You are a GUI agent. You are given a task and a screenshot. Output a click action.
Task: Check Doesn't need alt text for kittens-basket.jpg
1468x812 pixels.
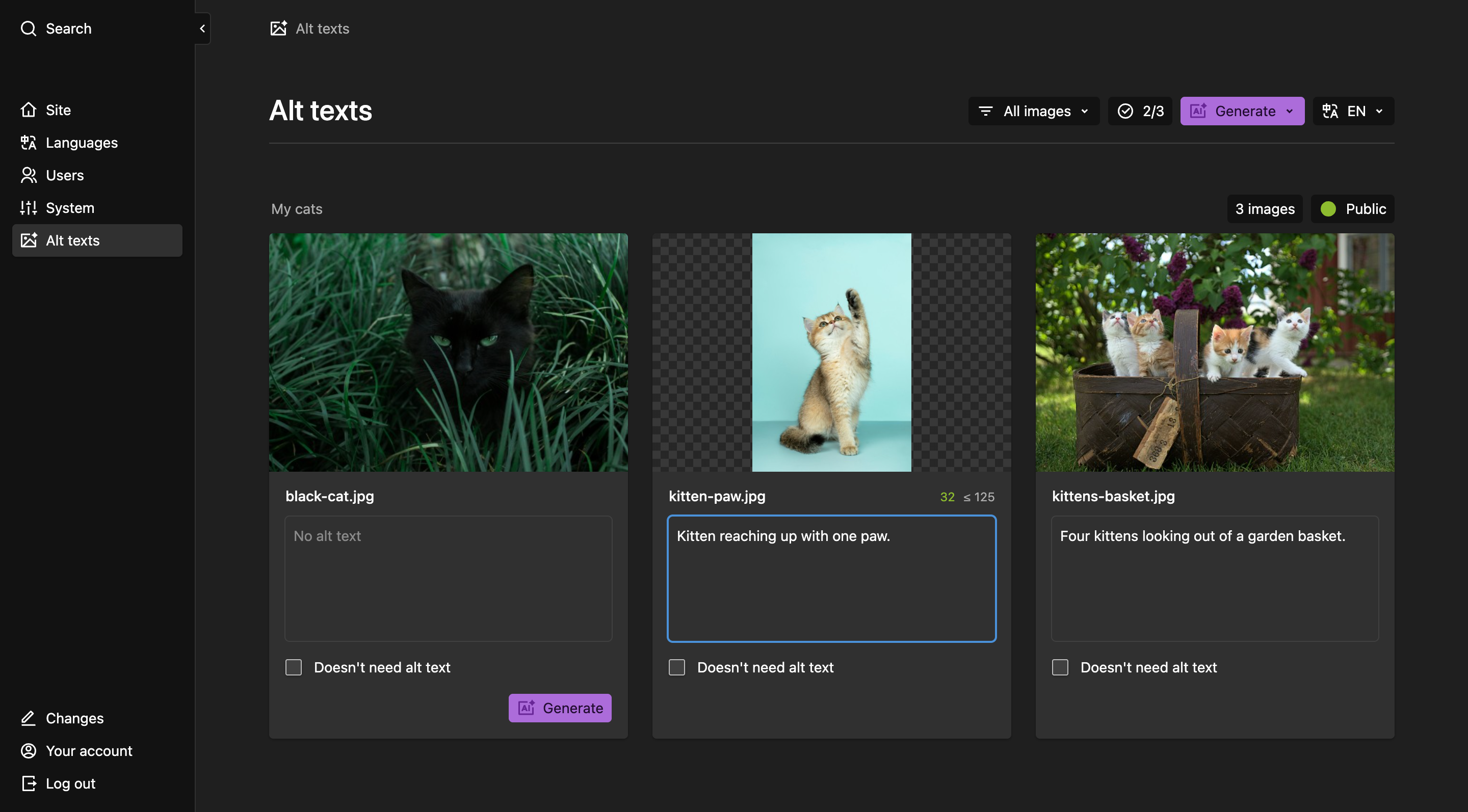click(1060, 667)
